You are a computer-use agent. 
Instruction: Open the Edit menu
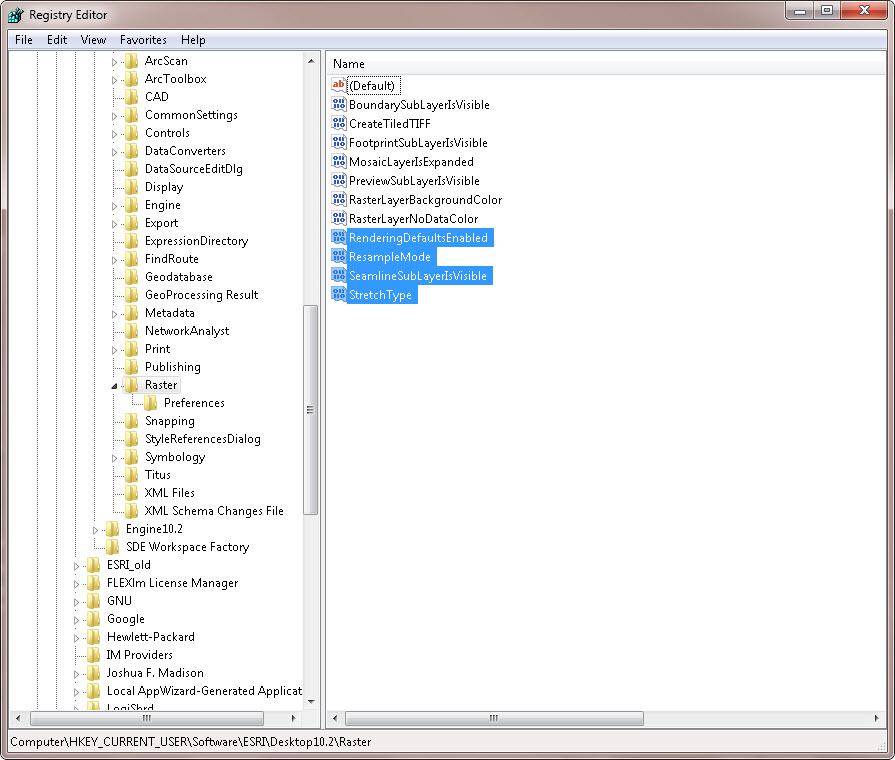[57, 40]
